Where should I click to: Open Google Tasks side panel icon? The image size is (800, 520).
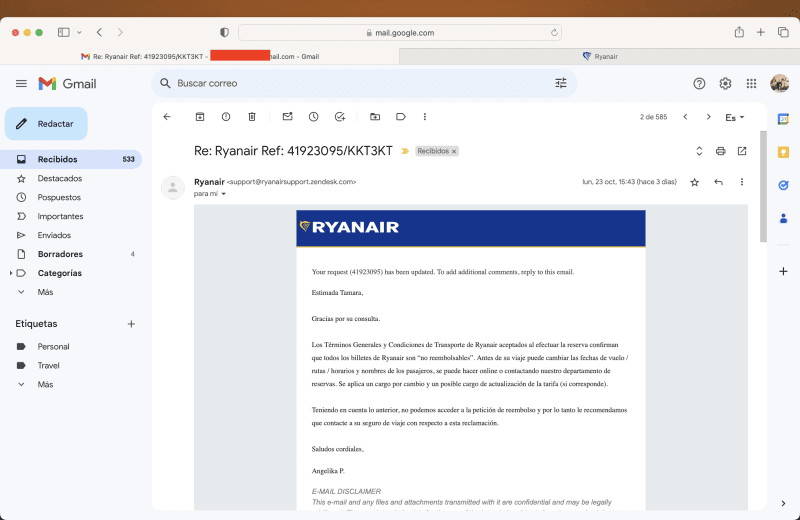(783, 185)
